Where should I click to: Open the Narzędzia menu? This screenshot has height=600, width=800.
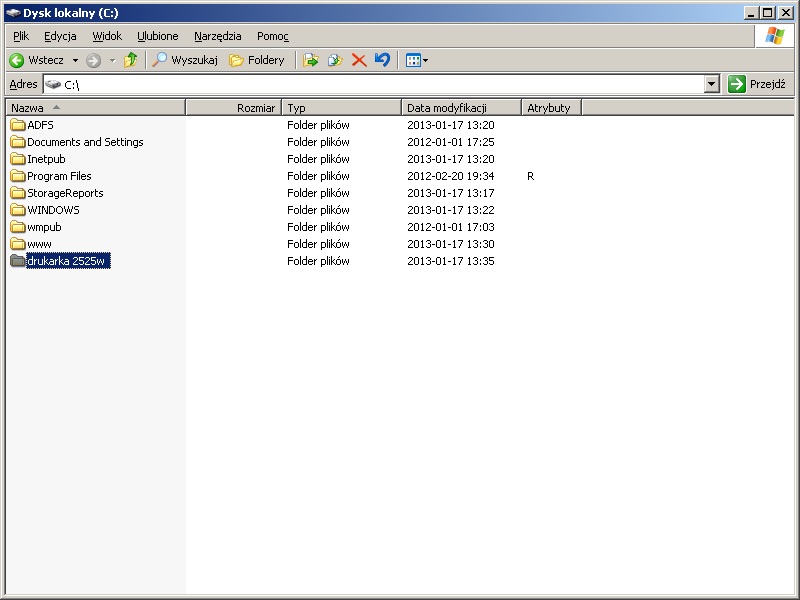pyautogui.click(x=217, y=36)
